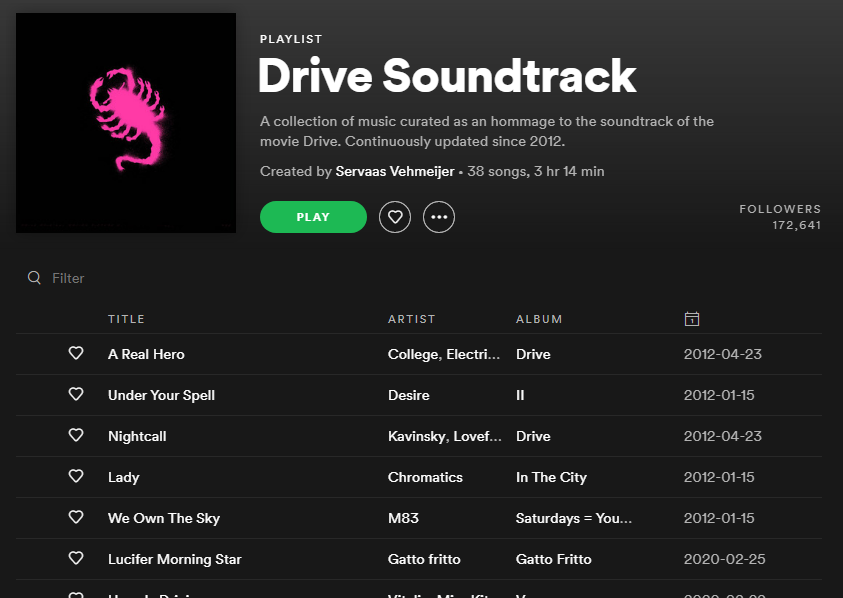Sort the playlist by ARTIST
The width and height of the screenshot is (843, 598).
411,318
